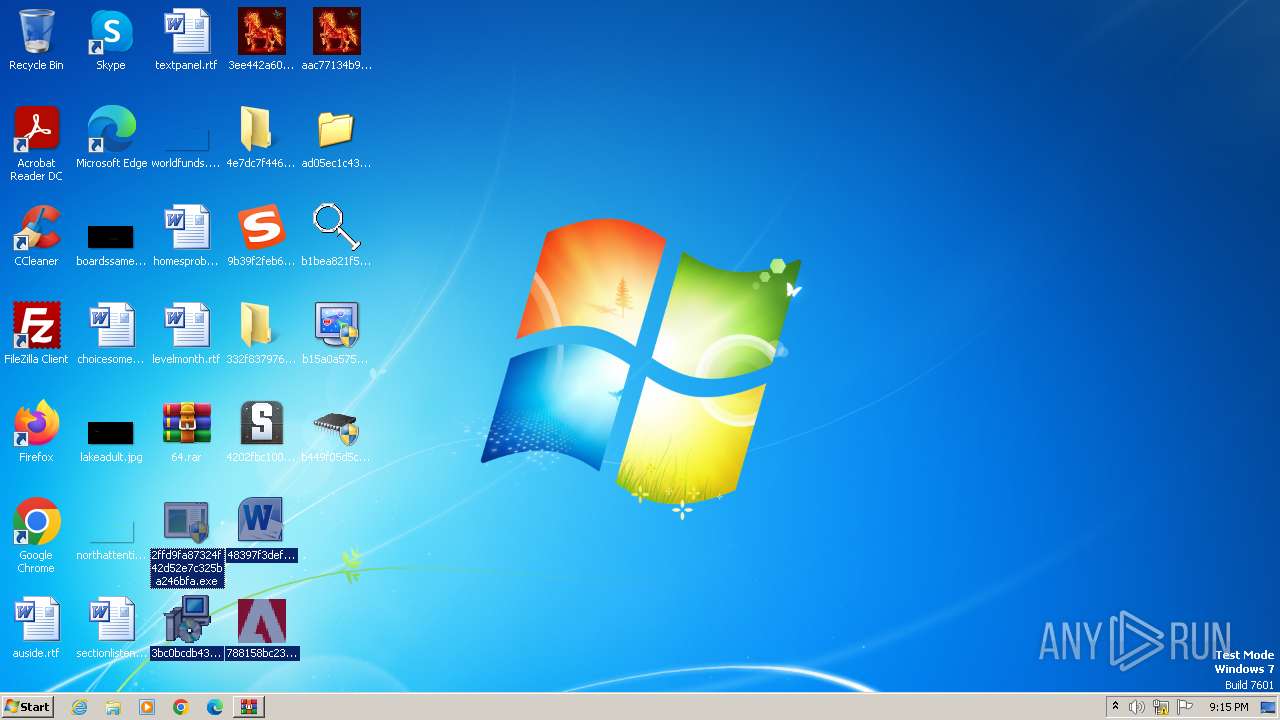The width and height of the screenshot is (1280, 720).
Task: Select the 48397f3def... Word icon
Action: coord(261,530)
